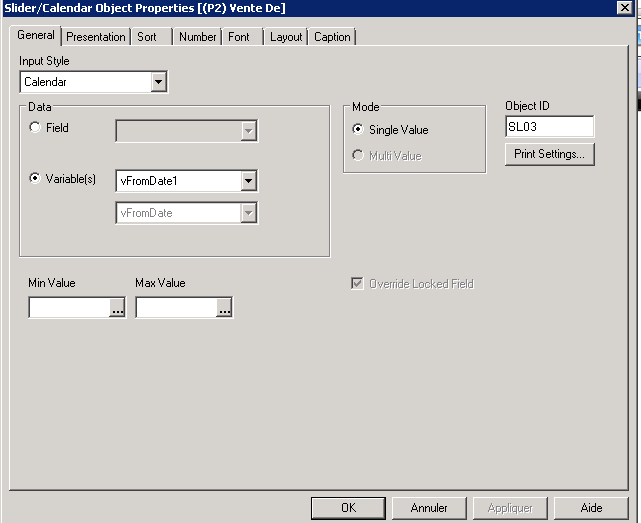Image resolution: width=641 pixels, height=523 pixels.
Task: Click the General tab
Action: [x=36, y=35]
